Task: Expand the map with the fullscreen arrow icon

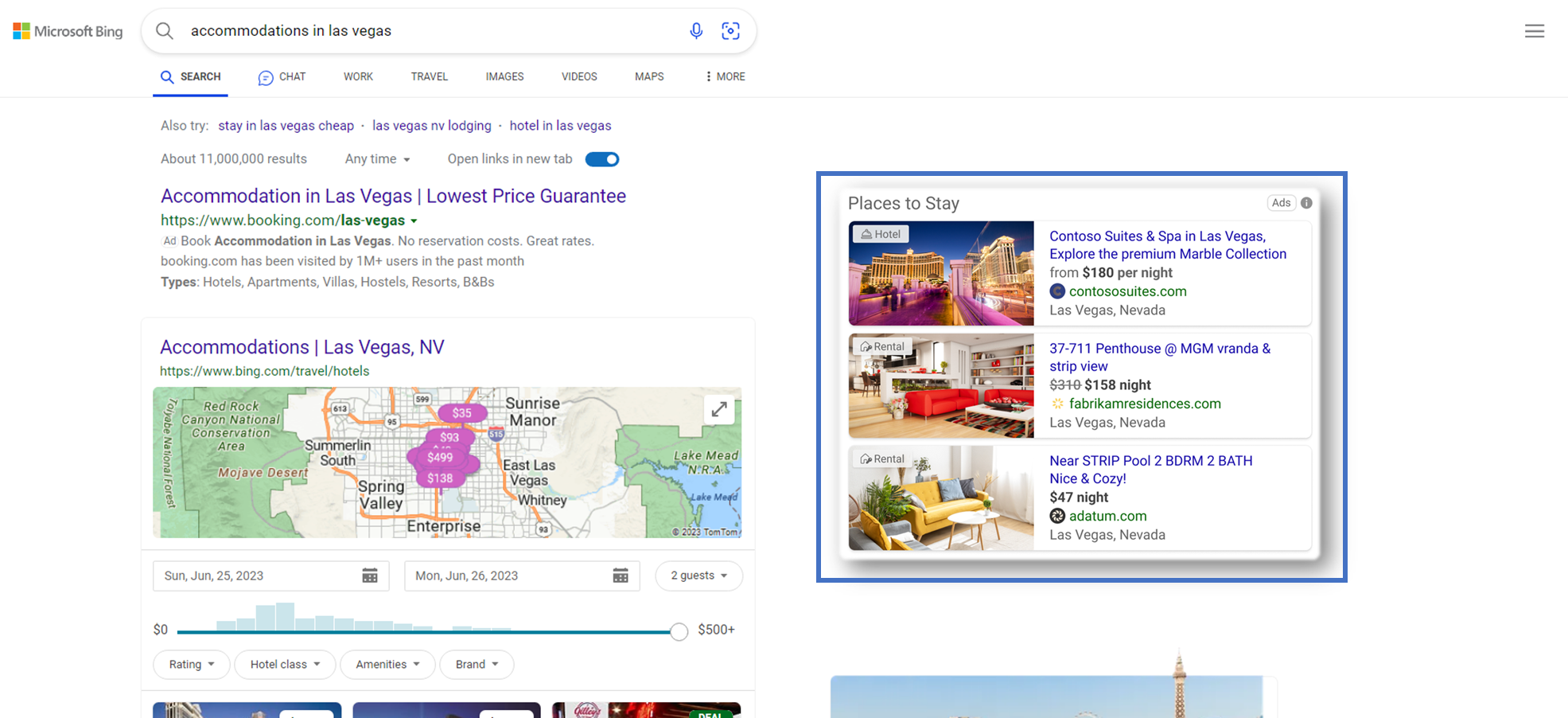Action: point(719,408)
